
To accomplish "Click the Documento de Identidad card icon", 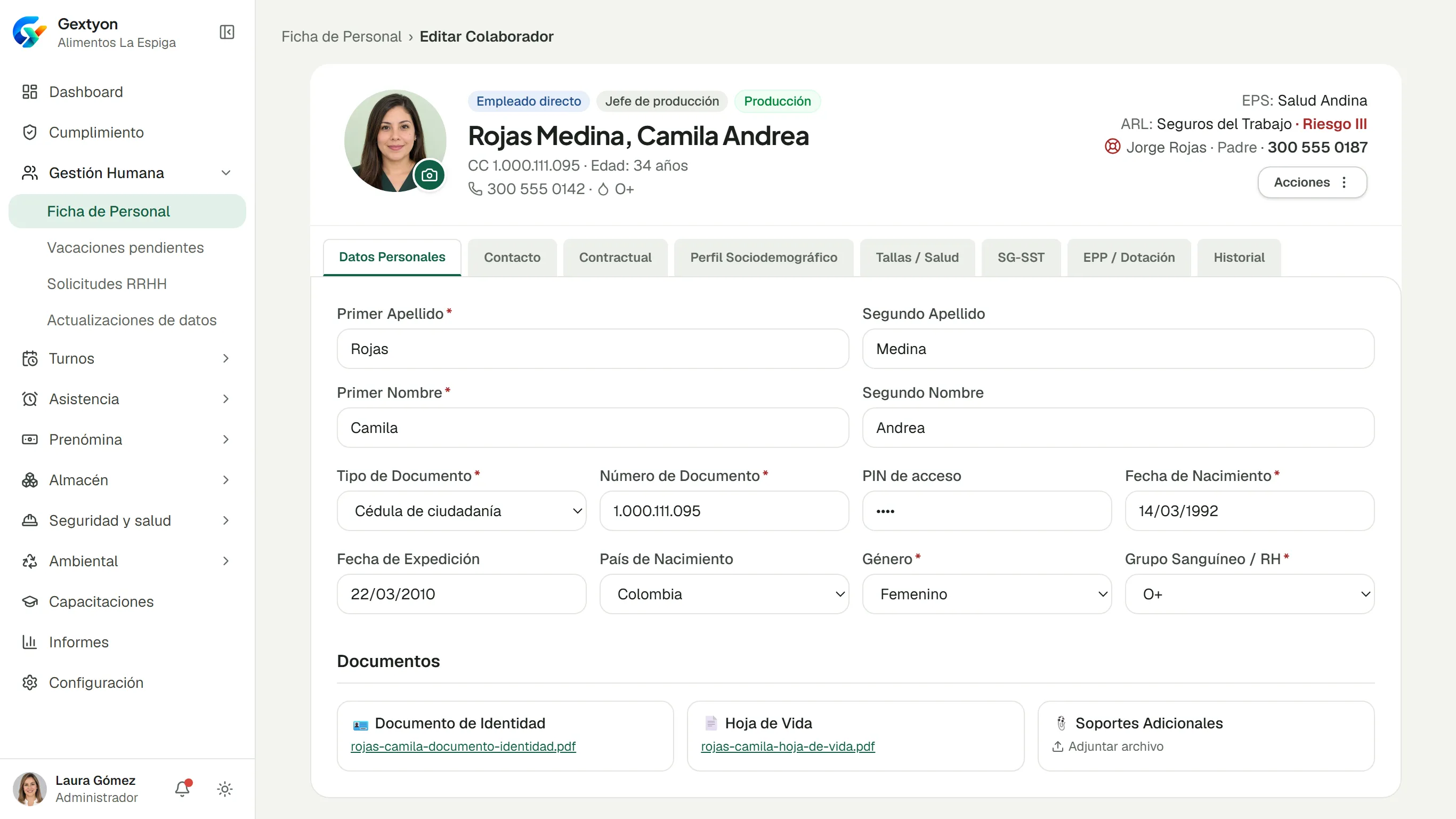I will 360,724.
